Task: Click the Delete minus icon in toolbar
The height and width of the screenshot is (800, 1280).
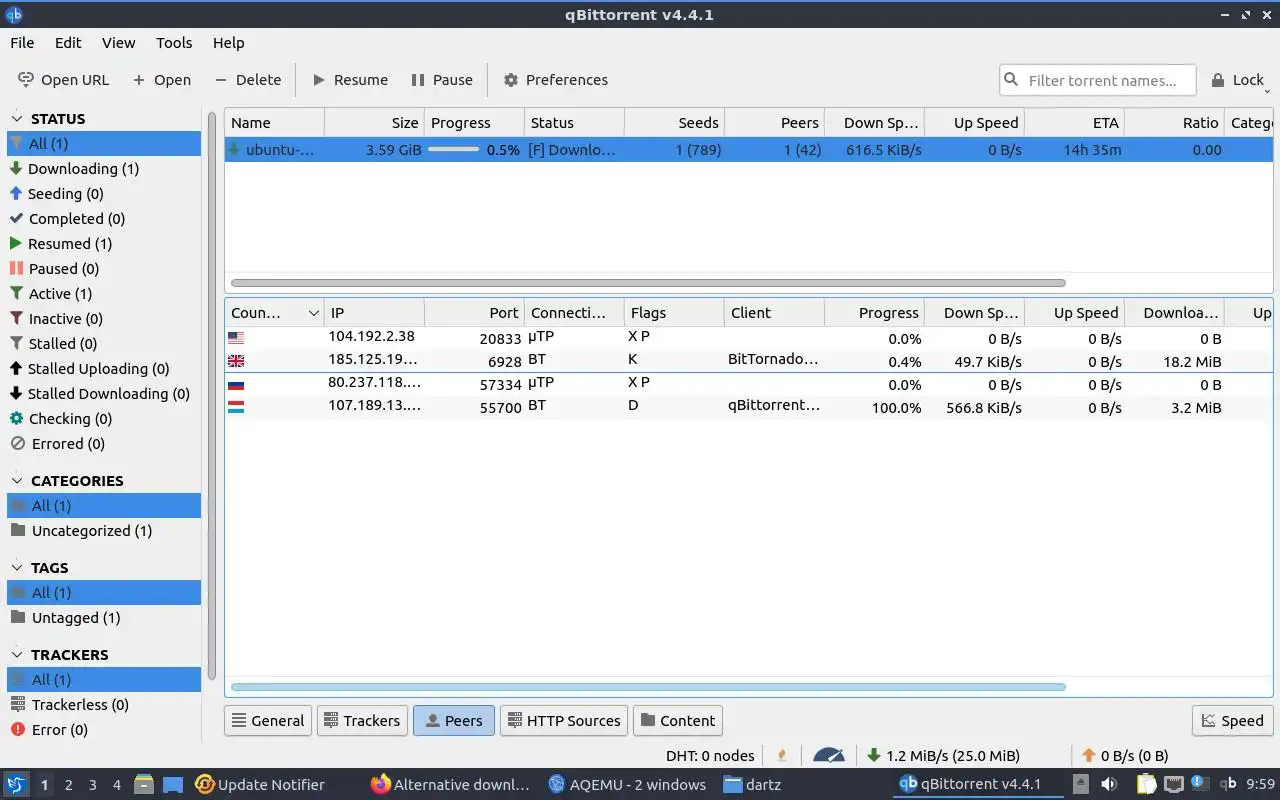Action: tap(221, 80)
